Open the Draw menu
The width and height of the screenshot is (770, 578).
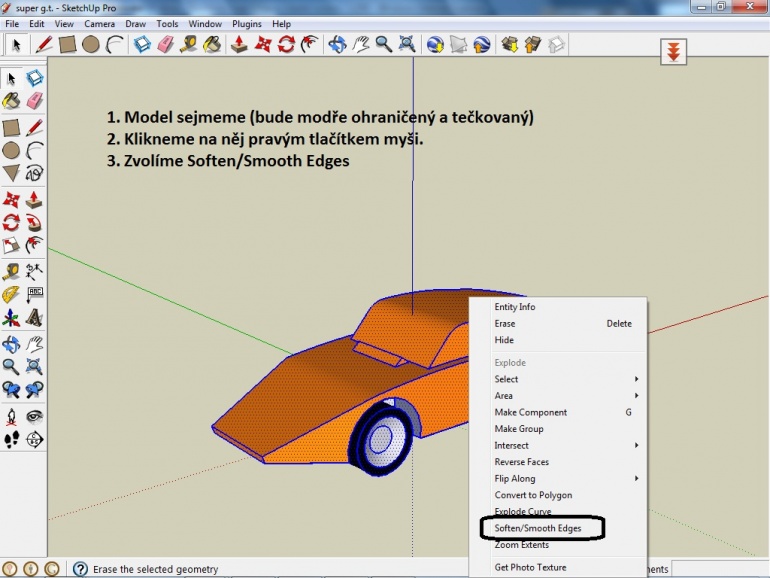pos(136,24)
